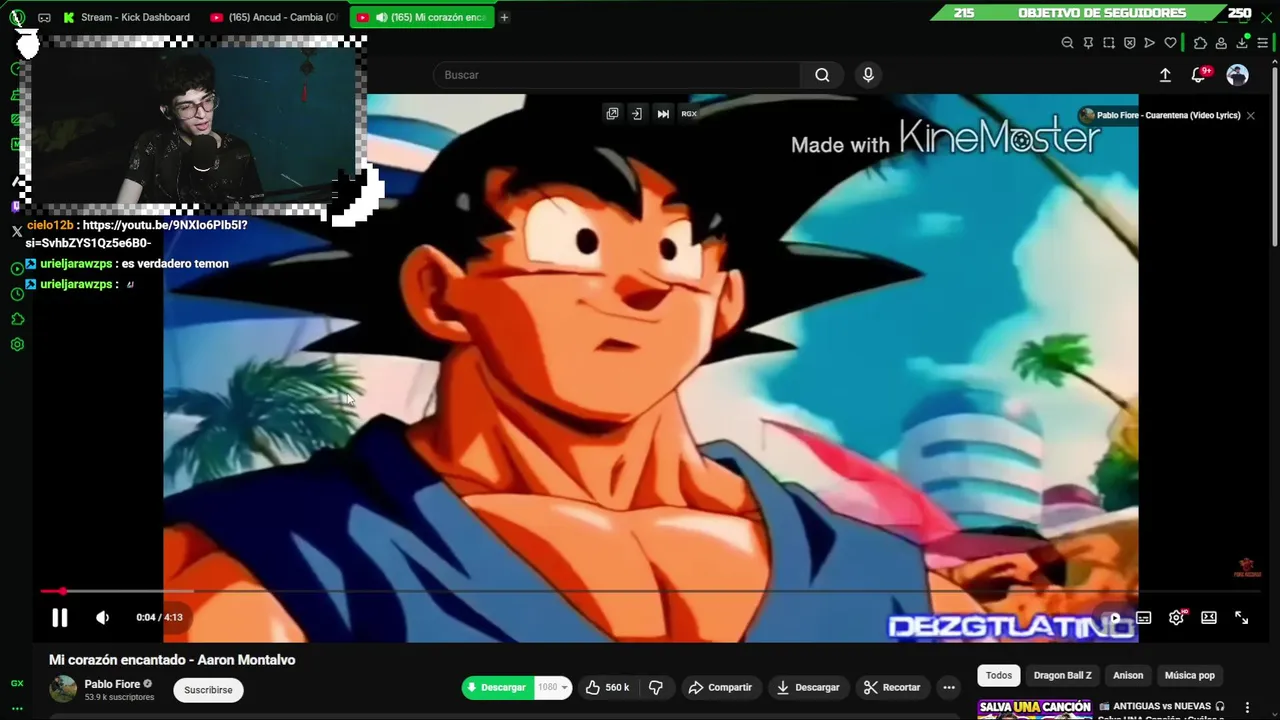The width and height of the screenshot is (1280, 720).
Task: Click the YouTube upload create icon
Action: [1165, 75]
